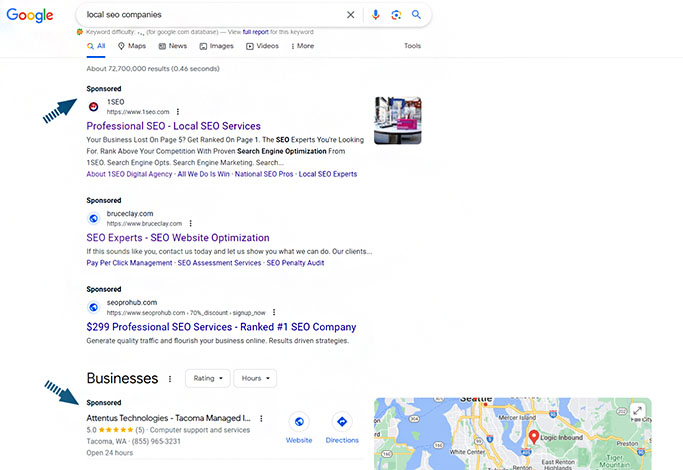Open the Rating filter dropdown

208,378
